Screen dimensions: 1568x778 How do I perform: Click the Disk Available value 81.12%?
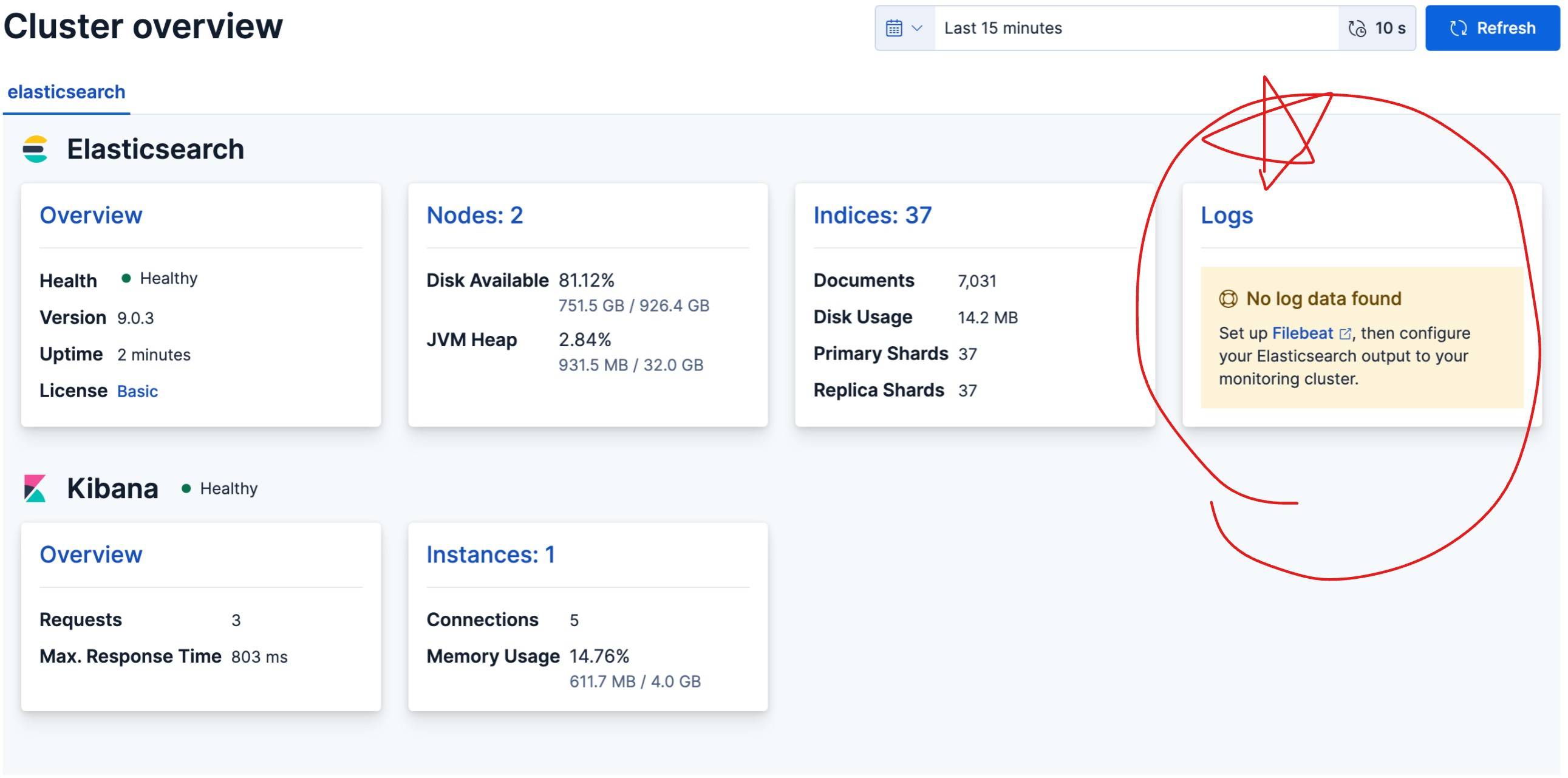tap(586, 280)
